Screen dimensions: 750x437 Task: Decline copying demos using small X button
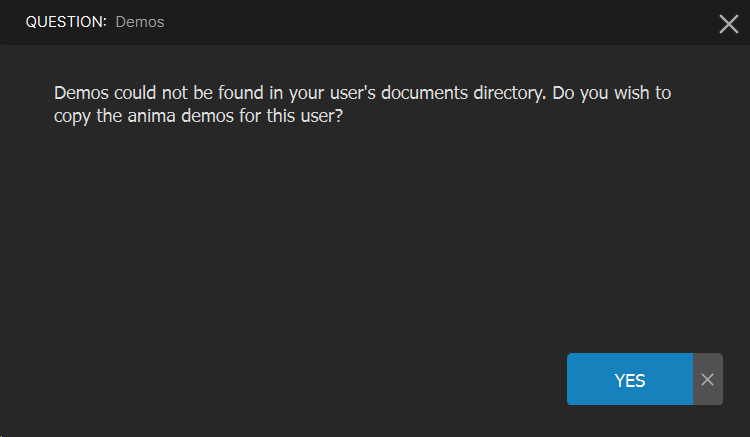point(707,379)
